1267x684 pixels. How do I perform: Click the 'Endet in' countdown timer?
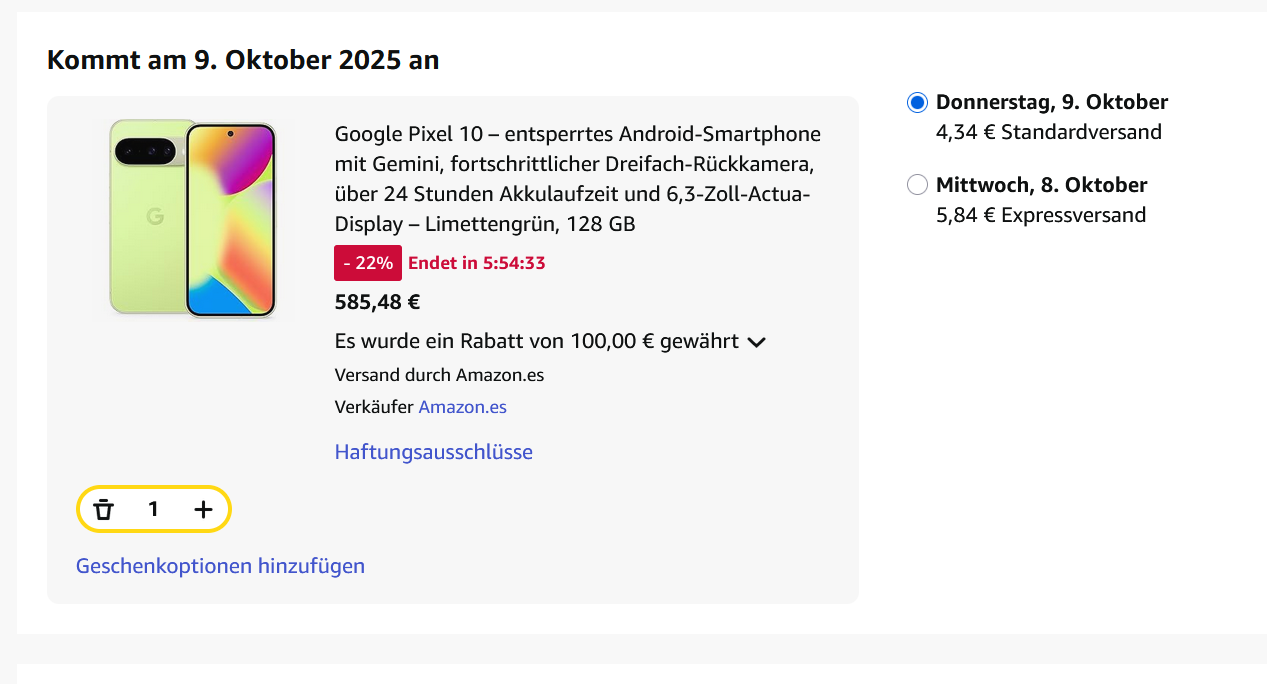pyautogui.click(x=476, y=263)
